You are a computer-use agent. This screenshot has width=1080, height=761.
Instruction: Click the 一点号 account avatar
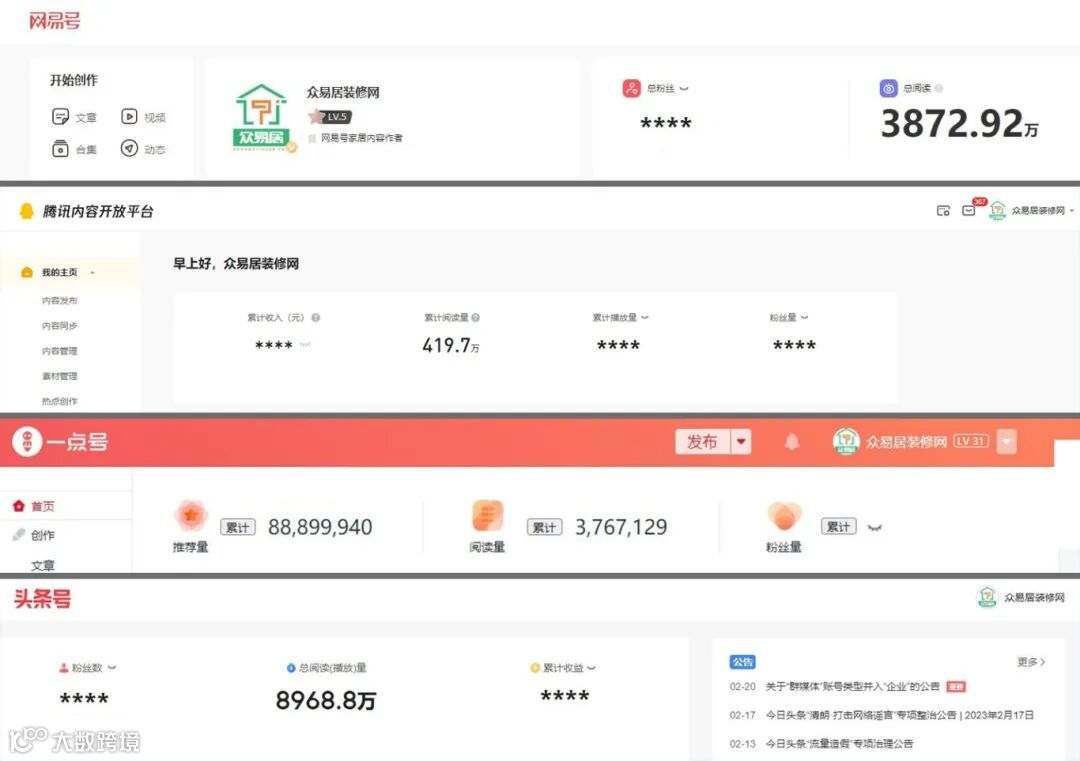[x=846, y=441]
